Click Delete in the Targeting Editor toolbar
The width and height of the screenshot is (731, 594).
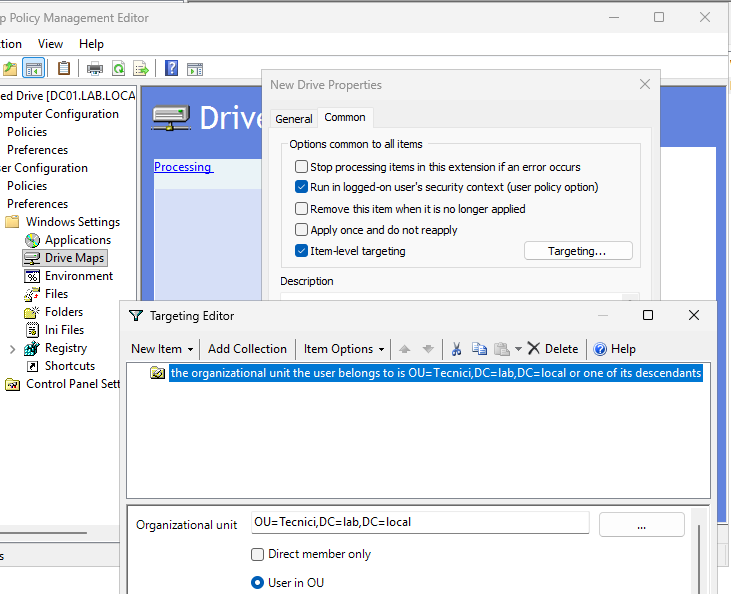tap(553, 349)
